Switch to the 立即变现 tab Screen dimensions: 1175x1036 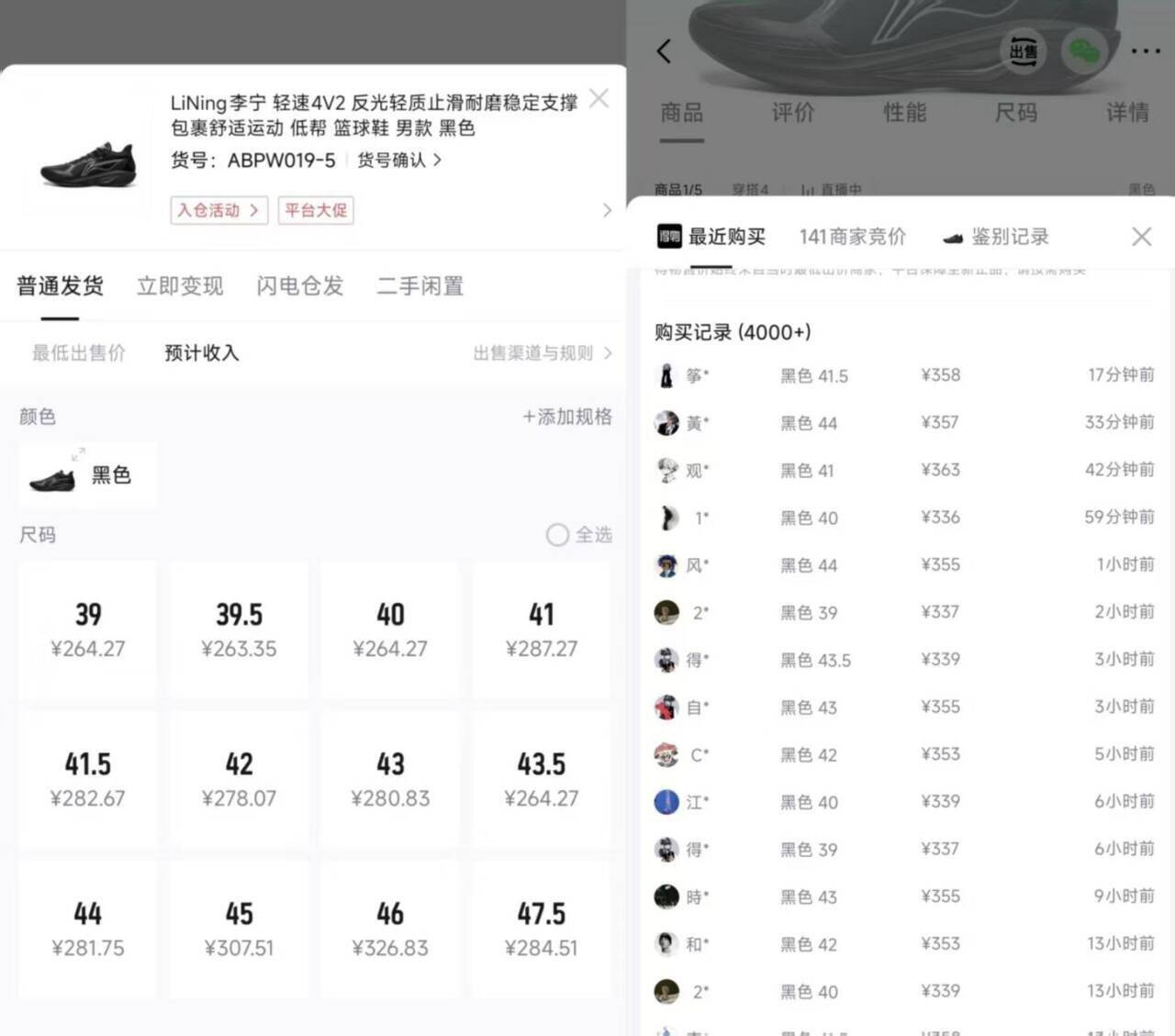[180, 286]
